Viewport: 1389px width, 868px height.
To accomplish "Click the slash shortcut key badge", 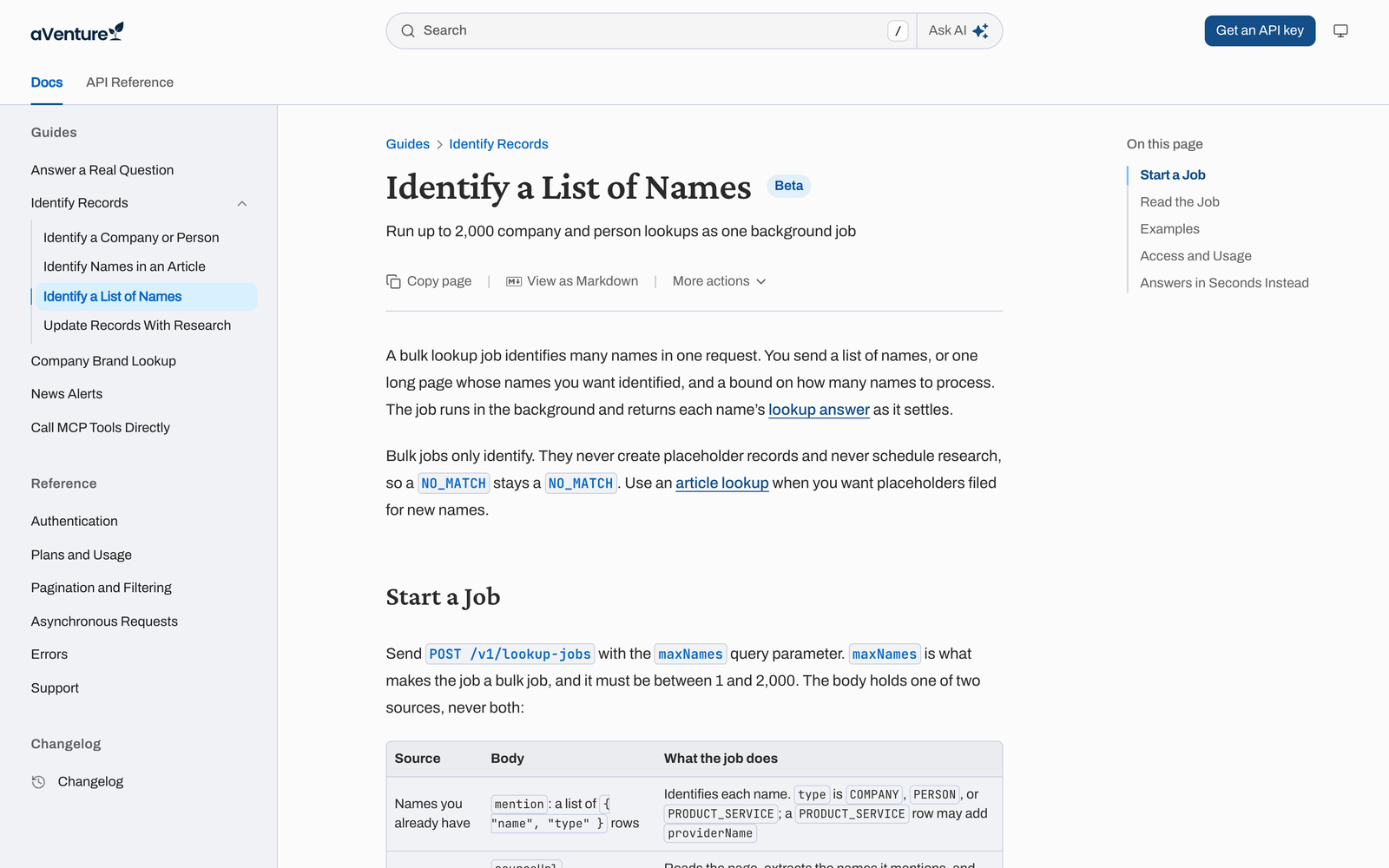I will [898, 31].
